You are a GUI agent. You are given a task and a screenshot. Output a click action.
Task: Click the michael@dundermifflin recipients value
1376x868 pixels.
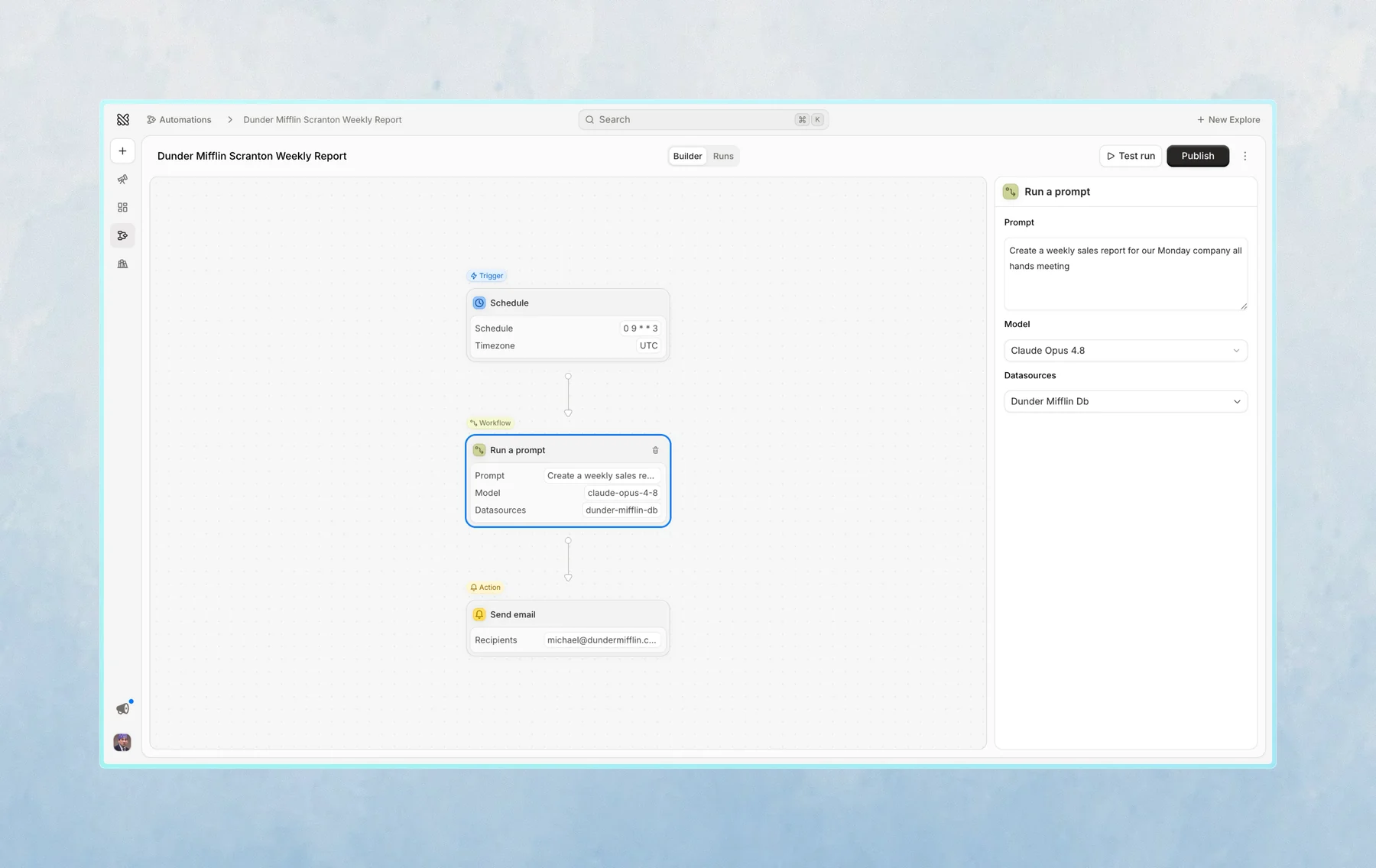(602, 640)
